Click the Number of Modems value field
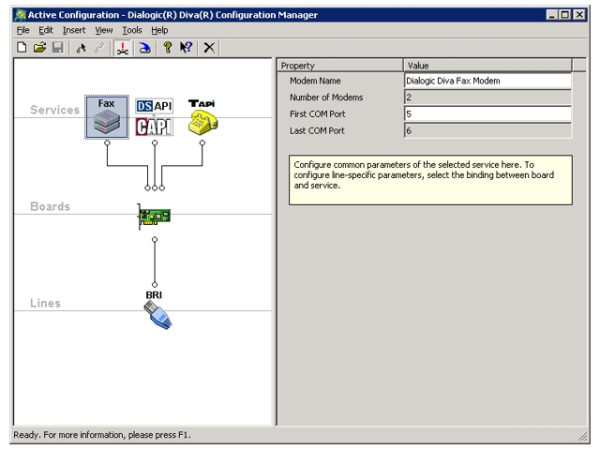 point(488,97)
